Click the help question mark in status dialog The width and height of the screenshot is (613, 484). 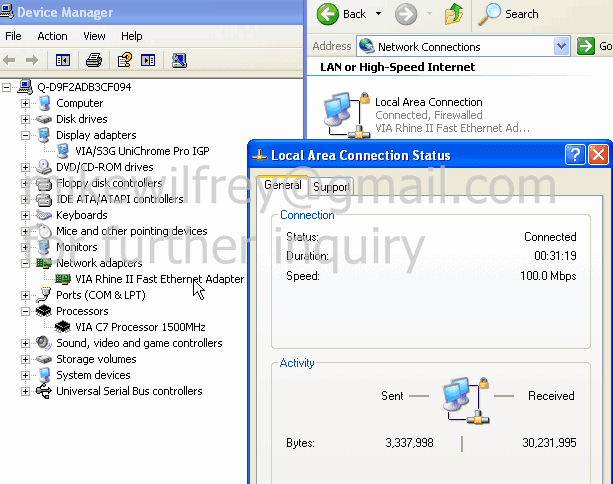(575, 155)
